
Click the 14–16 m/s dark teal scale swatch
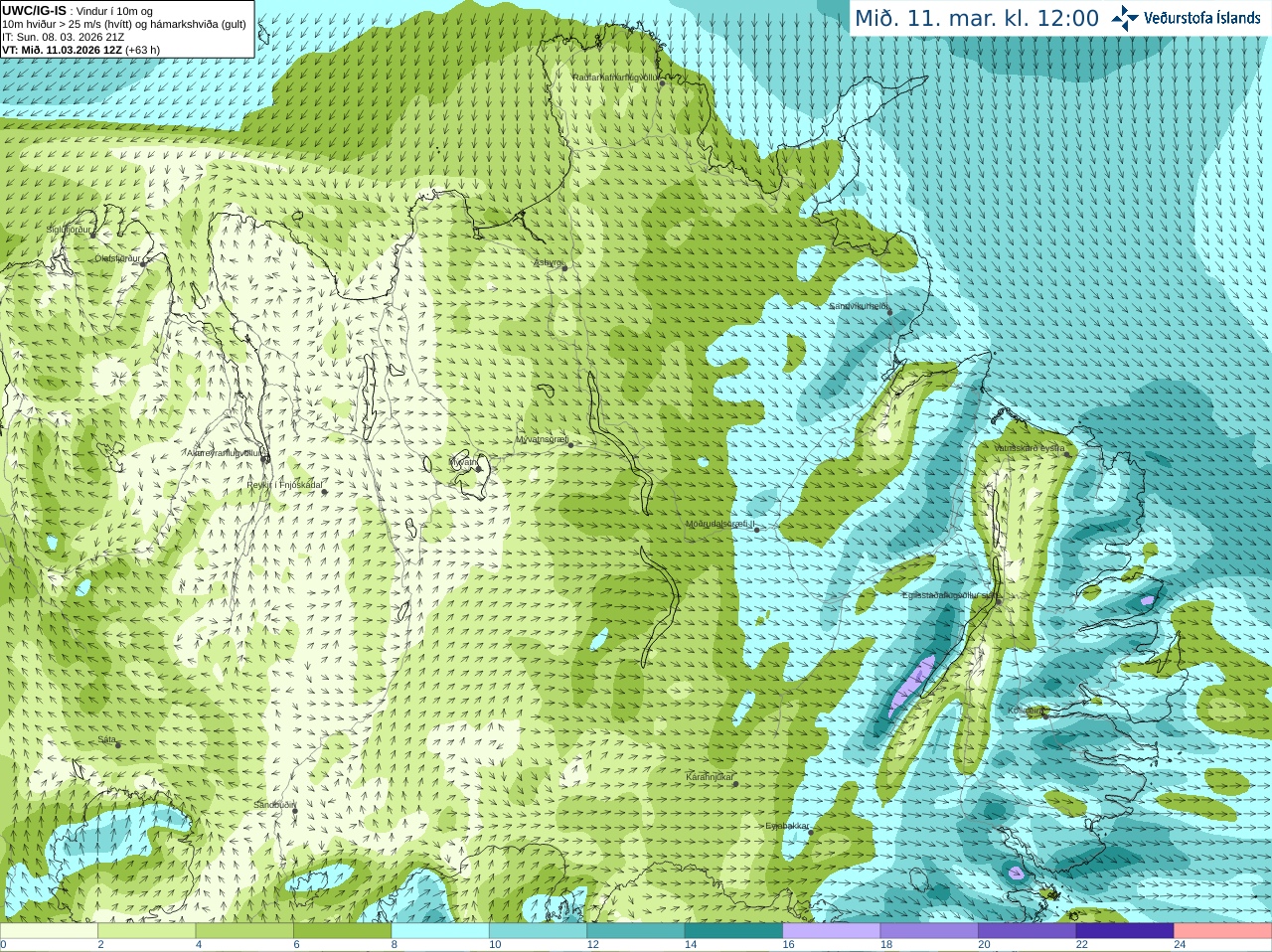(x=733, y=931)
